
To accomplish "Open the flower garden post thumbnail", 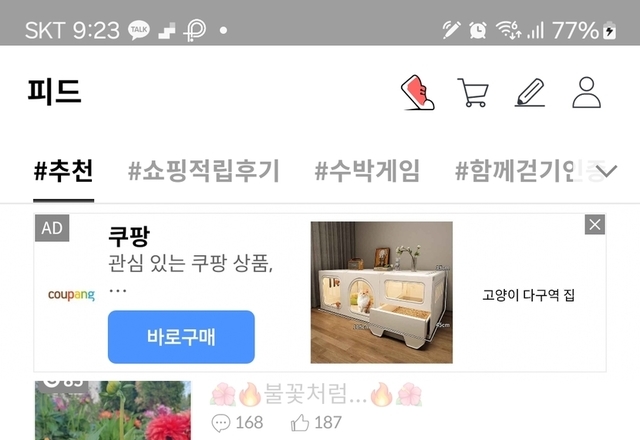I will point(113,410).
